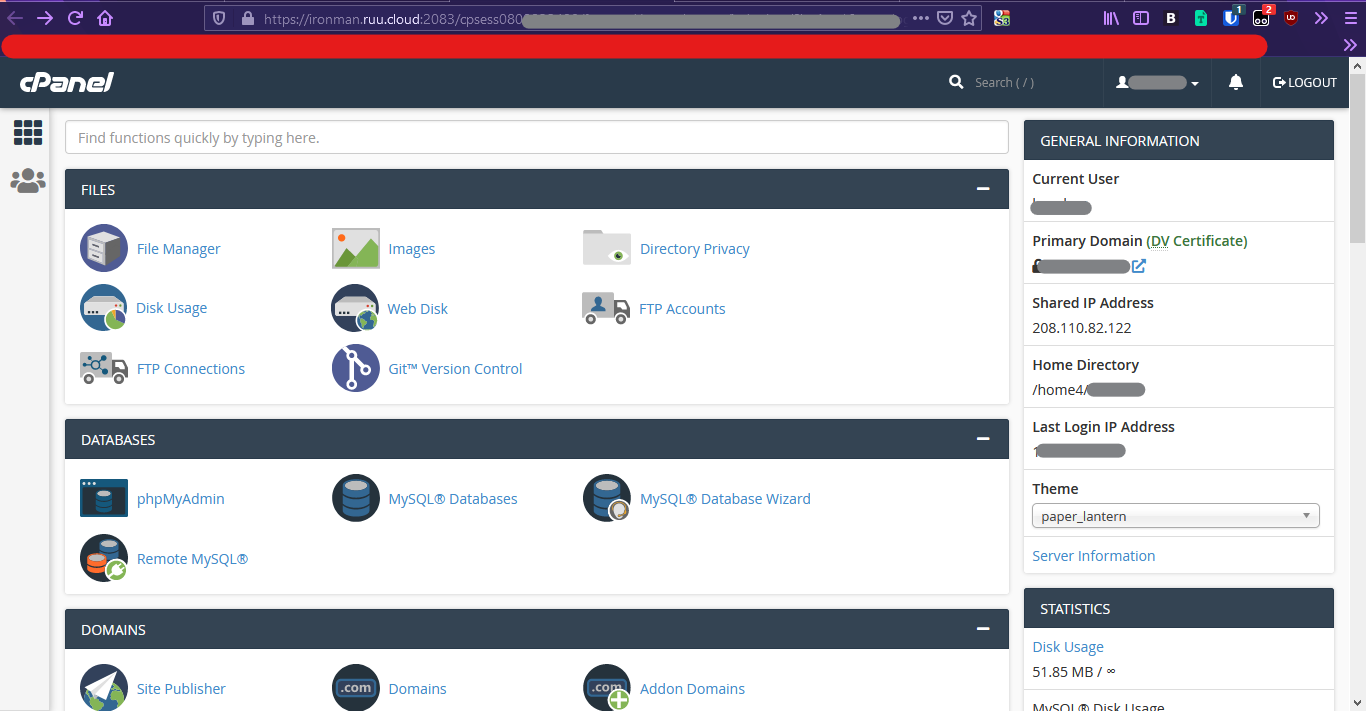Screen dimensions: 1366x711
Task: Show the Firefox library
Action: point(1112,18)
